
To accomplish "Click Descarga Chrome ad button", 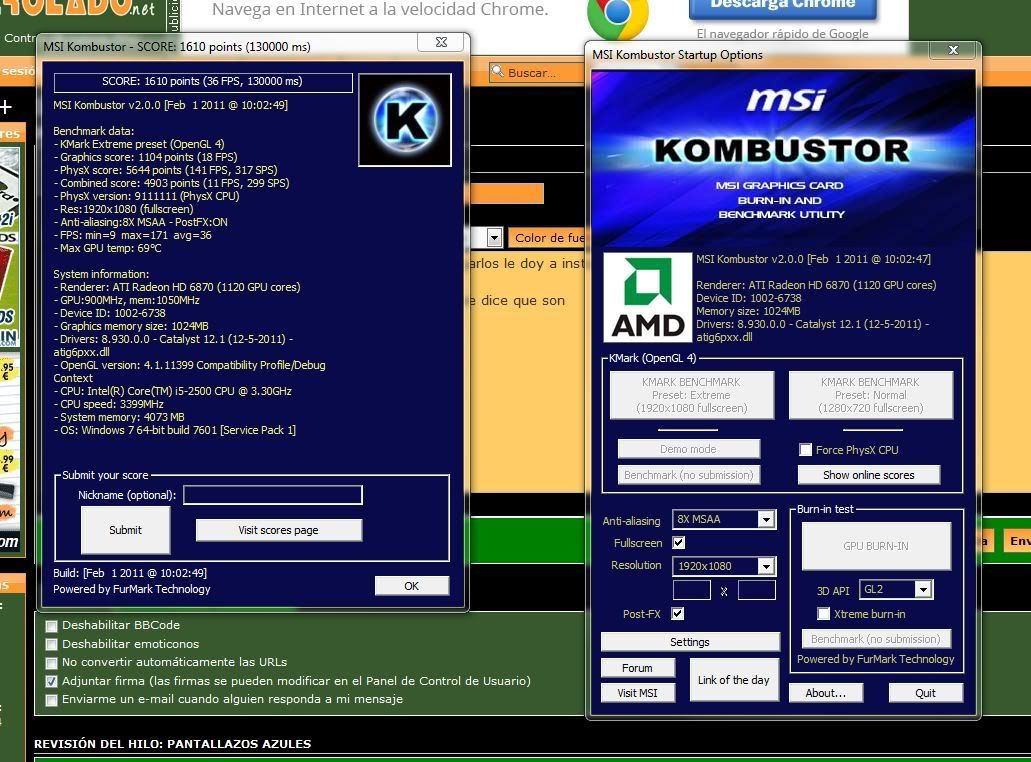I will pos(782,8).
